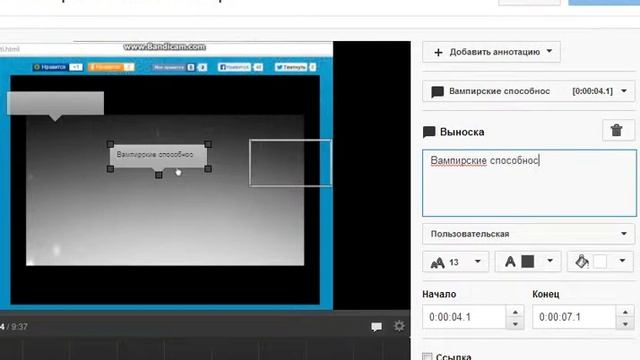Screen dimensions: 640x360
Task: Click bottom-center handle of the callout pointer
Action: (159, 175)
